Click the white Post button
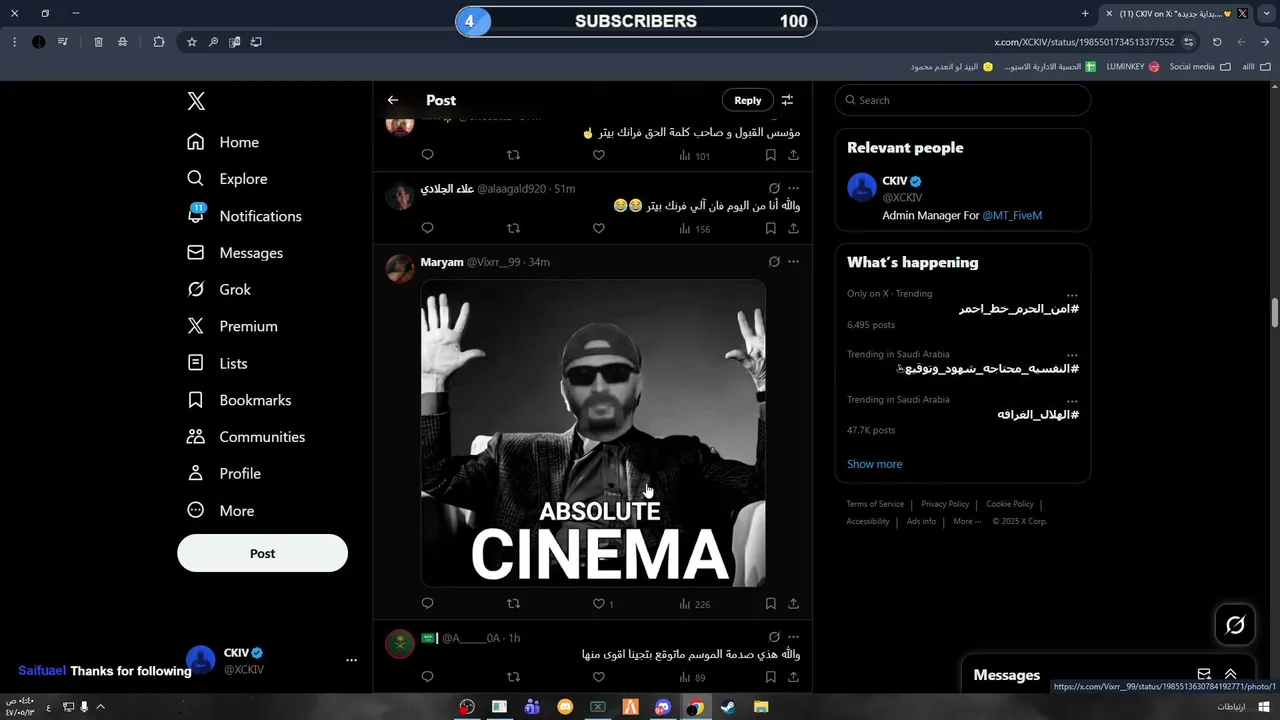The image size is (1280, 720). 262,553
